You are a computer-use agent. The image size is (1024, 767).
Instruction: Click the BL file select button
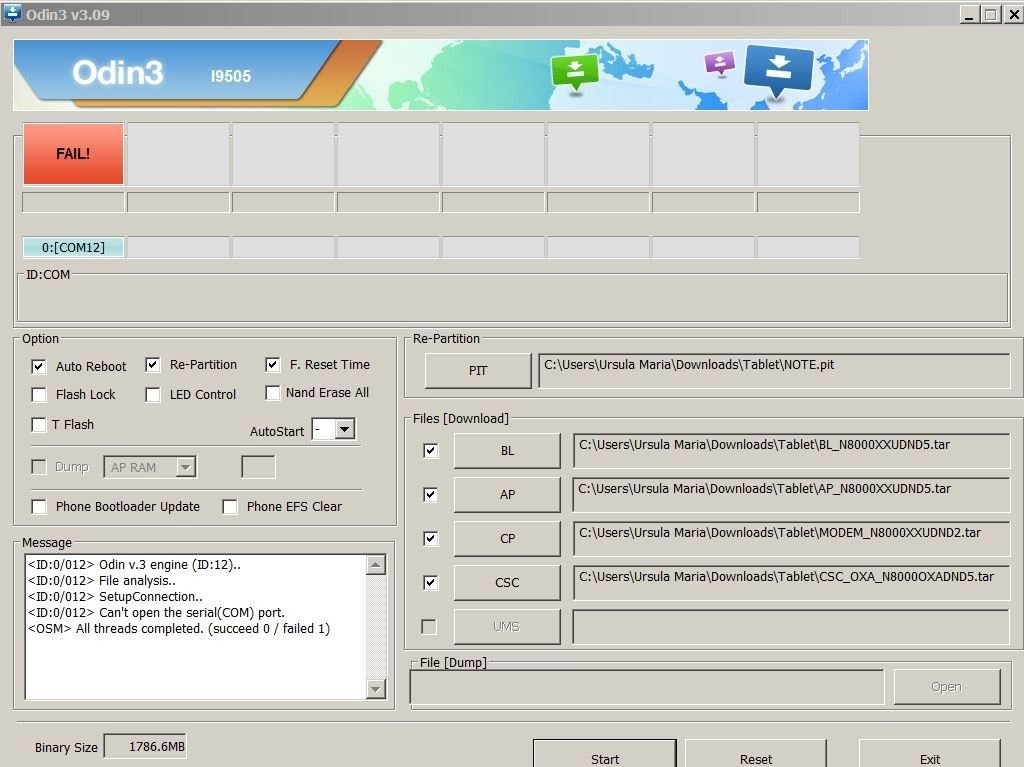pos(507,451)
